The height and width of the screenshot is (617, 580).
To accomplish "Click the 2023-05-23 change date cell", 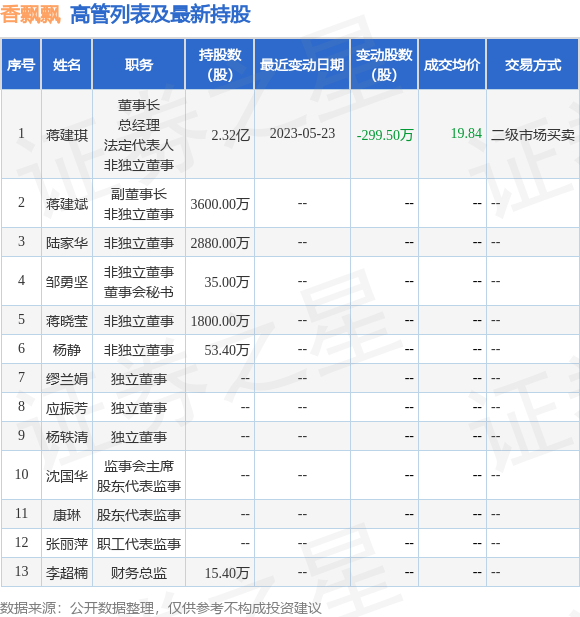I will 302,133.
